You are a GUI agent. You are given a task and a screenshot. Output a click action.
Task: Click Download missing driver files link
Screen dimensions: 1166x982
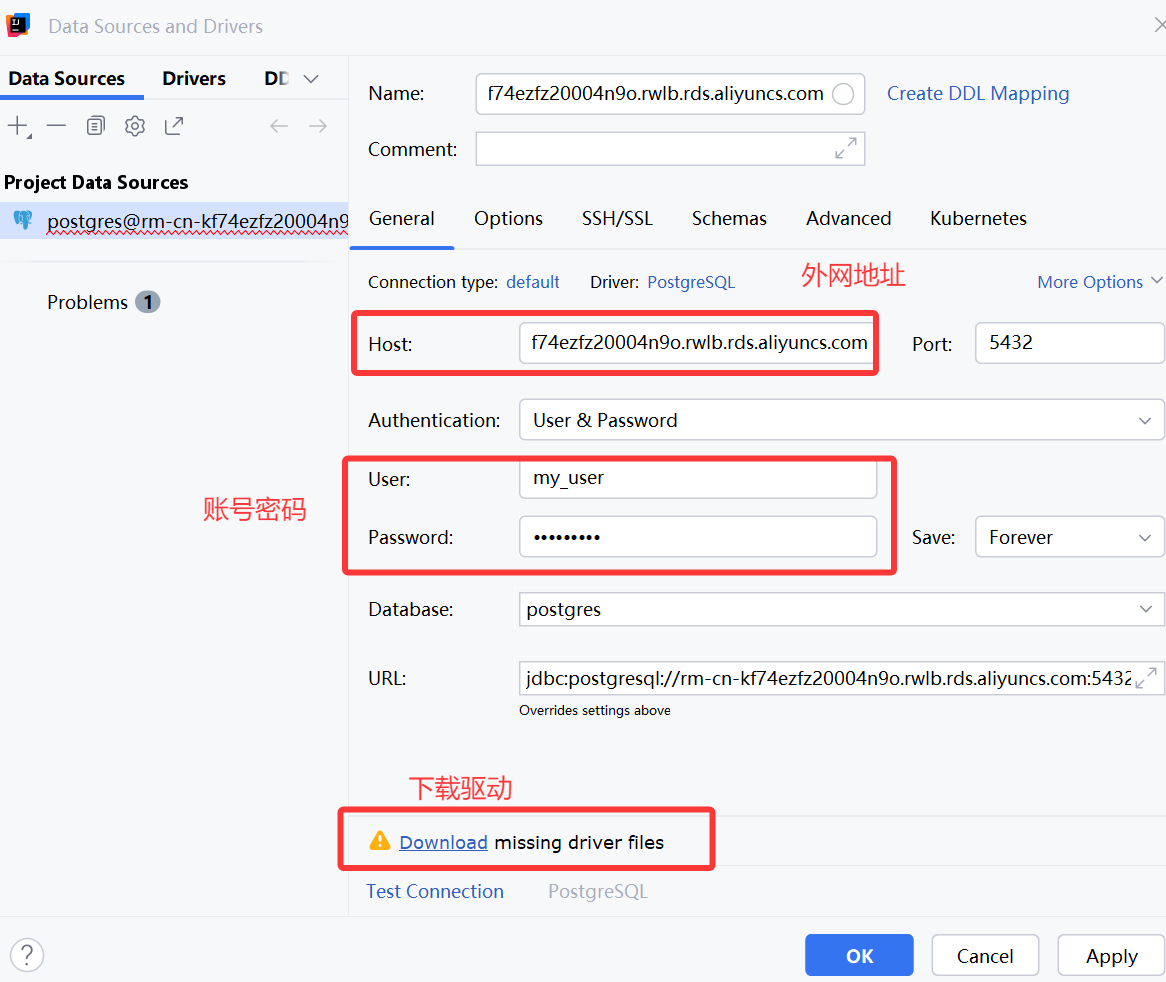pos(443,842)
